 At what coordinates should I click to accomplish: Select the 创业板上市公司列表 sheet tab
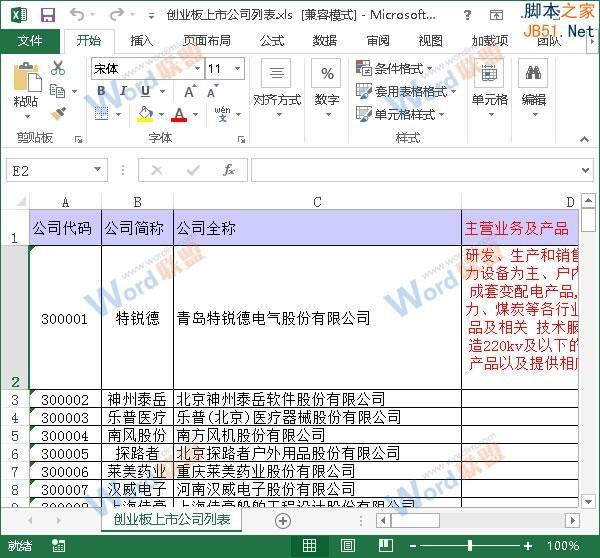172,519
